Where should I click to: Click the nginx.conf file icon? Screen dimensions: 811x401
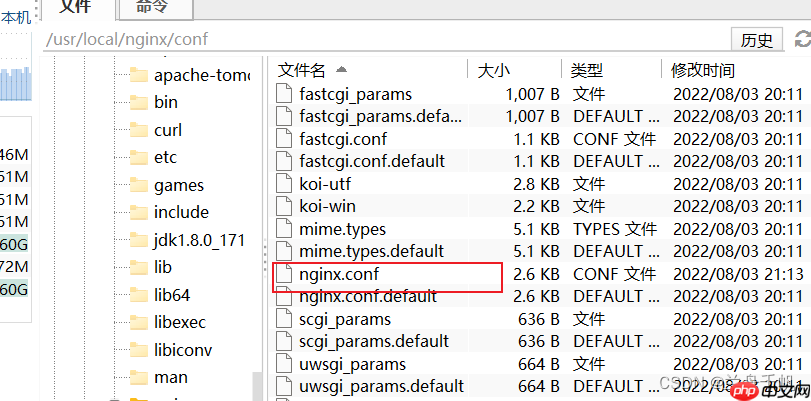pyautogui.click(x=284, y=274)
